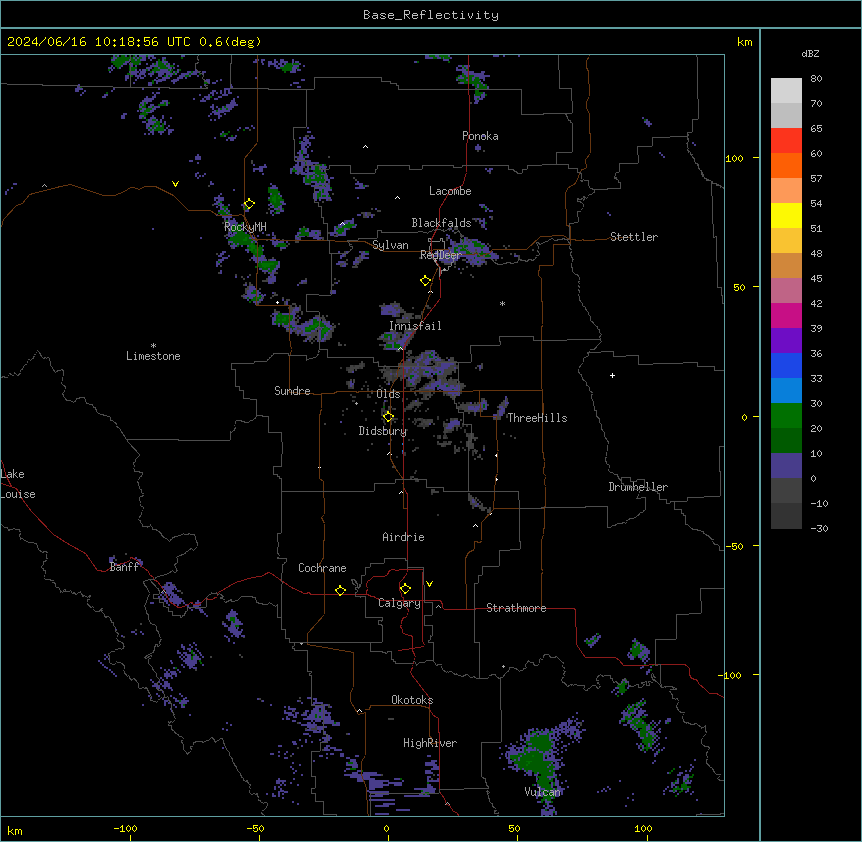
Task: Click the Vulcan town label
Action: (x=543, y=791)
